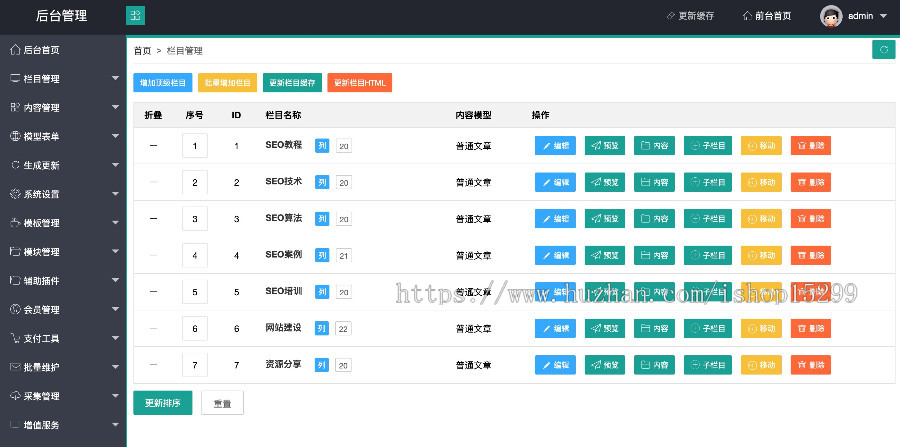This screenshot has height=447, width=900.
Task: Collapse the SEO算法 row fold toggle
Action: tap(153, 219)
